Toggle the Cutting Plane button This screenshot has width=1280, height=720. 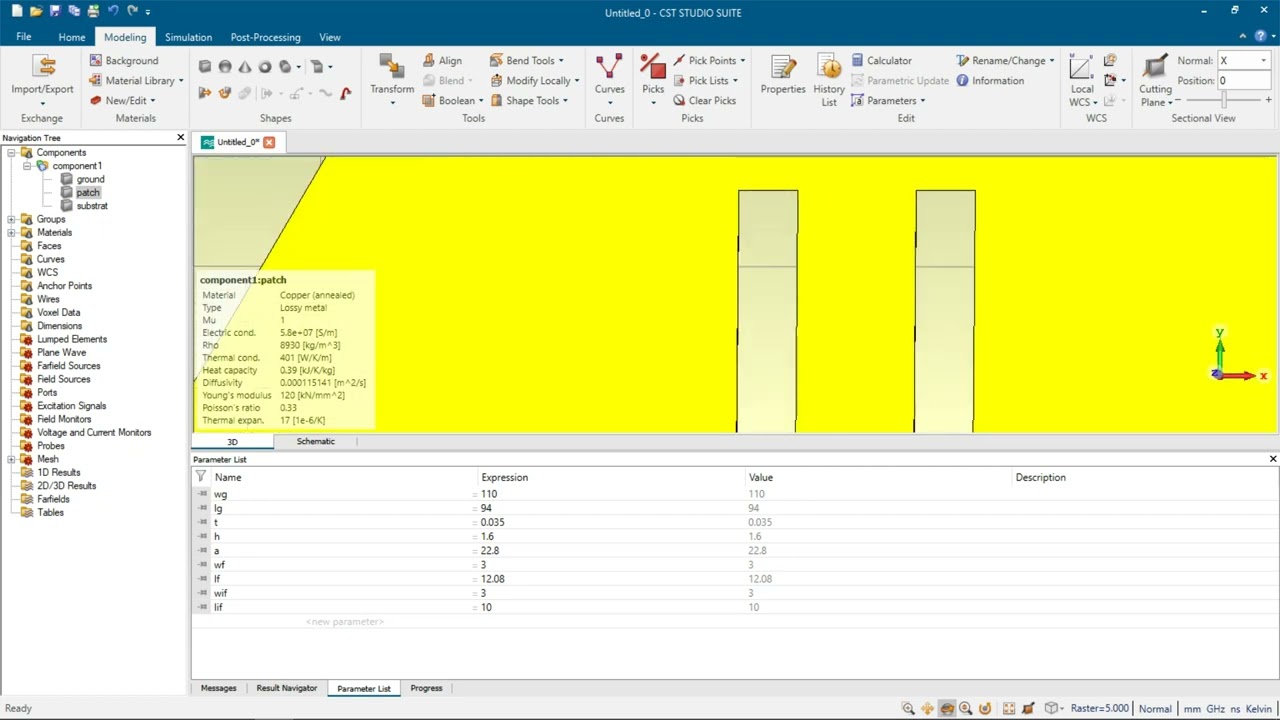pos(1155,80)
